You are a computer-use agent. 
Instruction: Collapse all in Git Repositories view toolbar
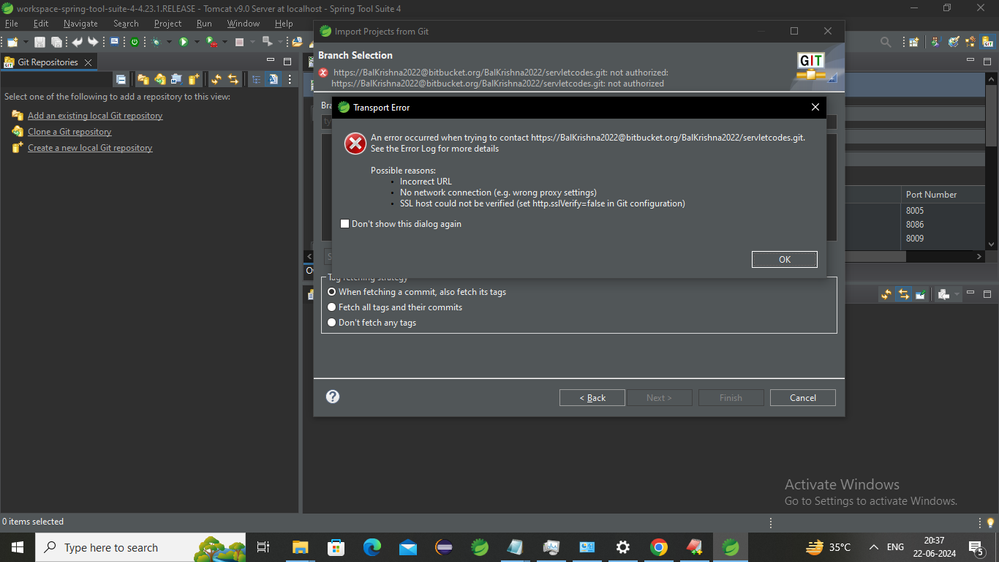(121, 79)
